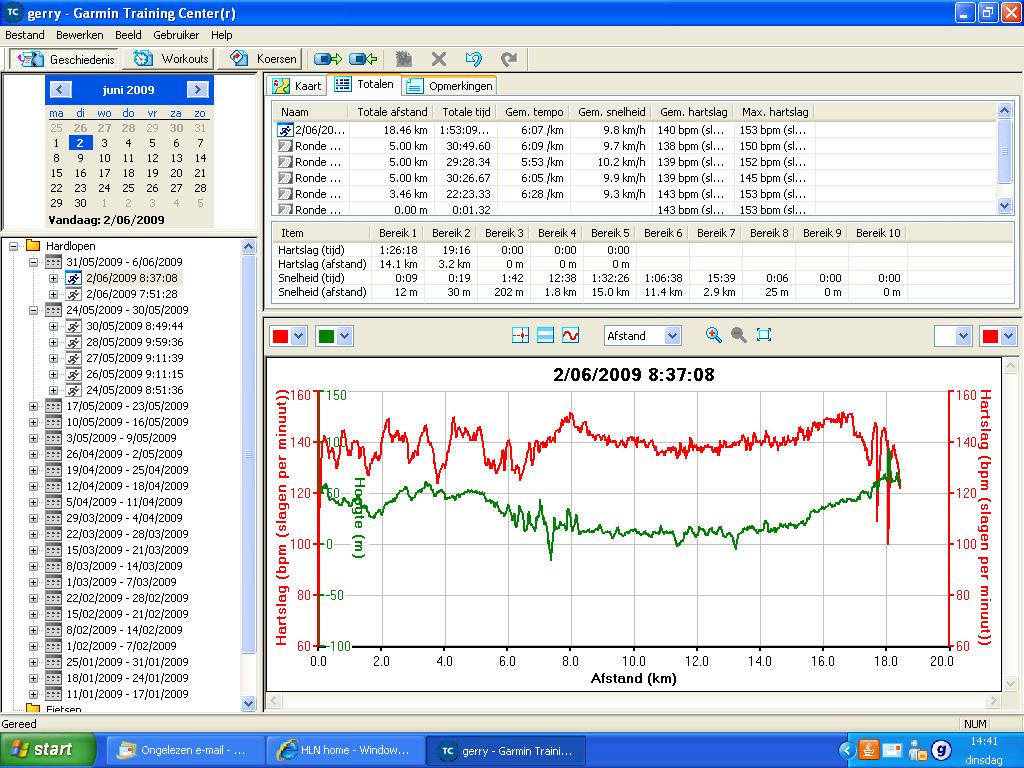The image size is (1024, 768).
Task: Open the Ongelezen e-mail taskbar item
Action: click(x=185, y=750)
